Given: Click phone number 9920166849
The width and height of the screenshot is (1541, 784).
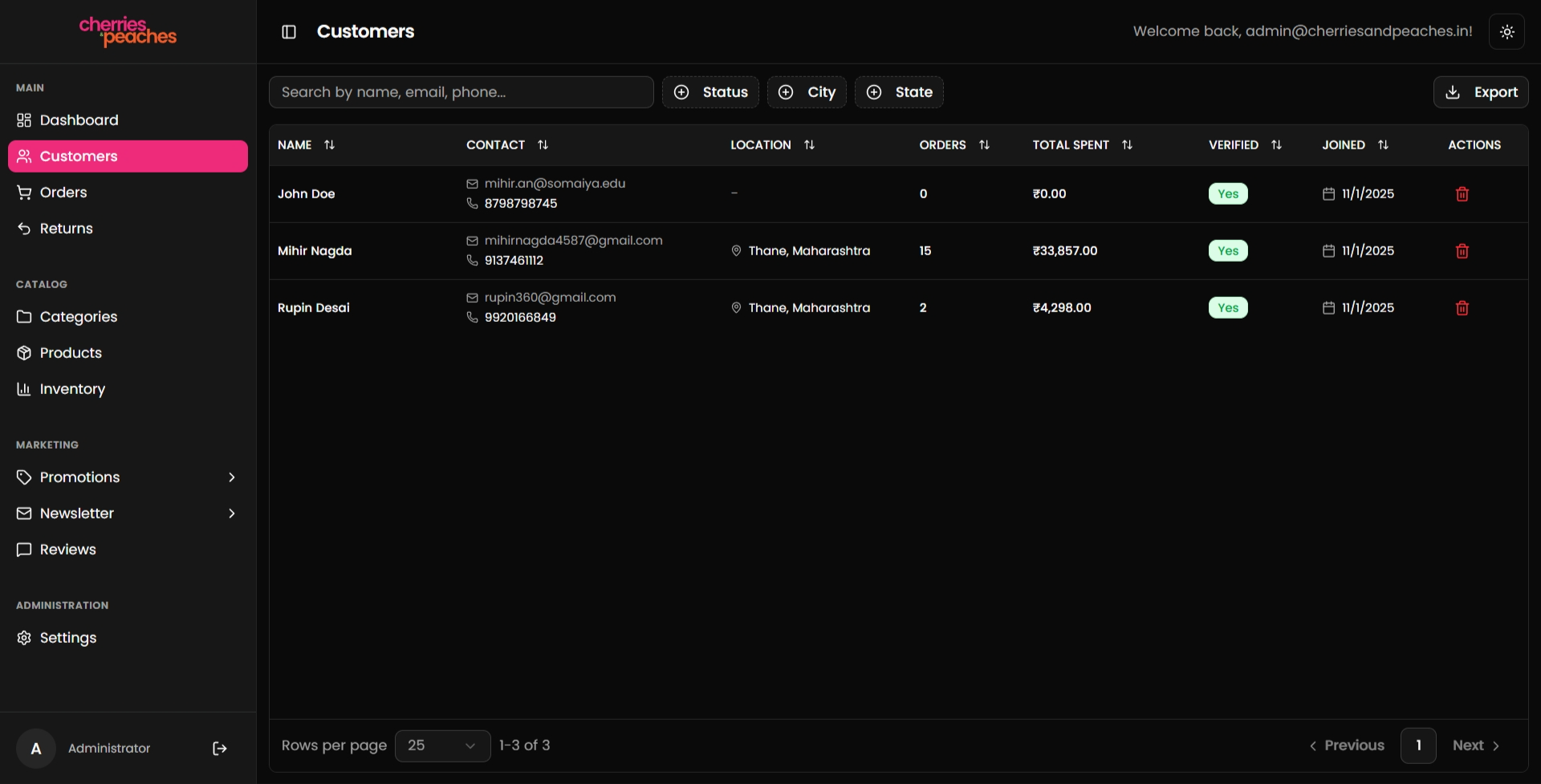Looking at the screenshot, I should click(x=520, y=318).
